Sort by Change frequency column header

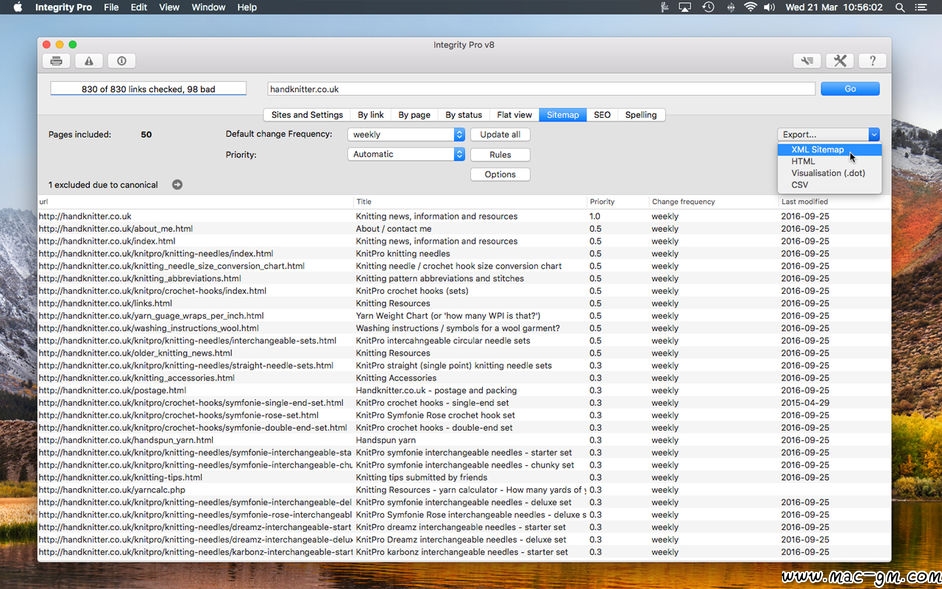pyautogui.click(x=714, y=202)
